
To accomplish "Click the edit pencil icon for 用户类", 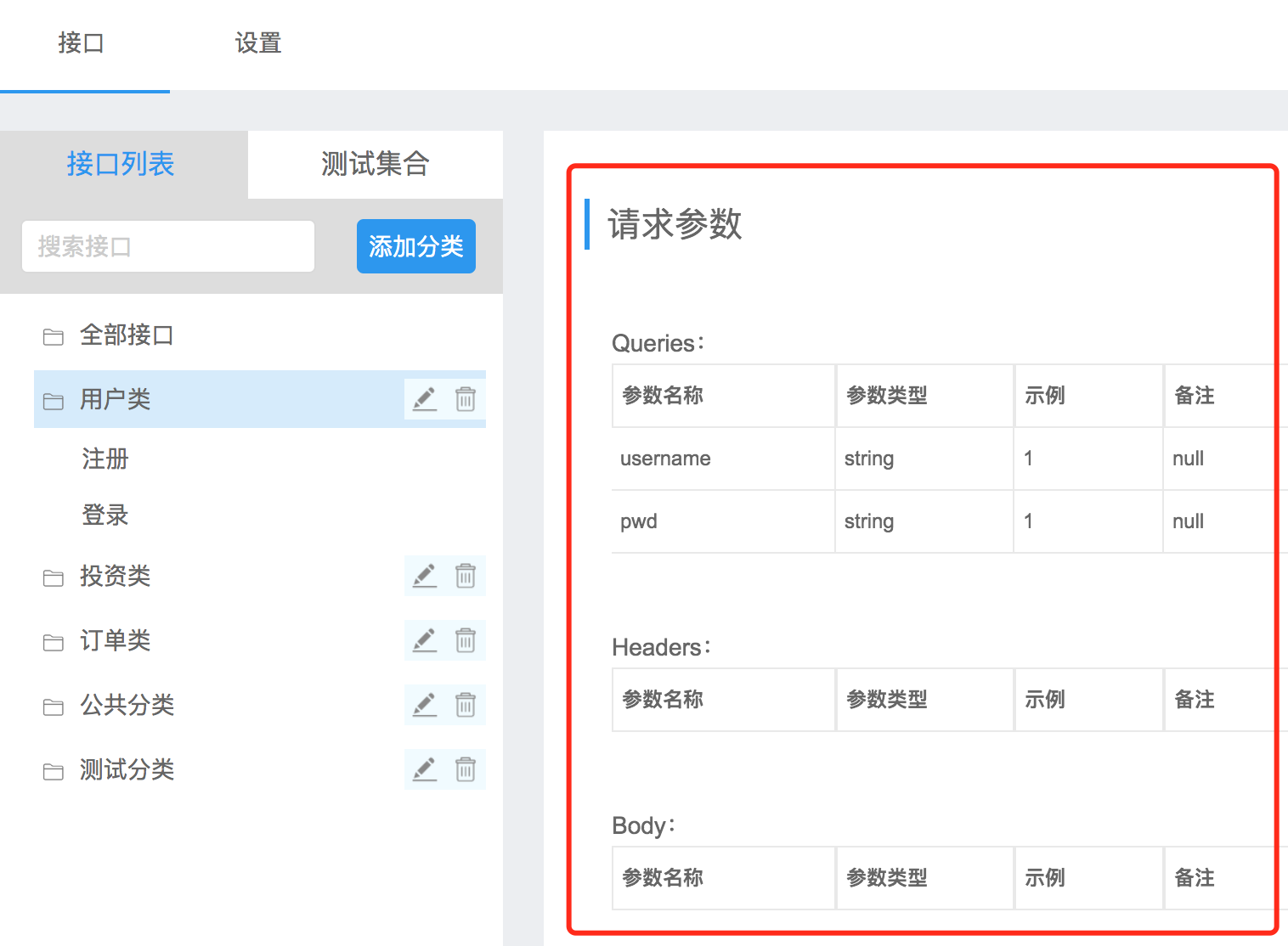I will tap(424, 398).
